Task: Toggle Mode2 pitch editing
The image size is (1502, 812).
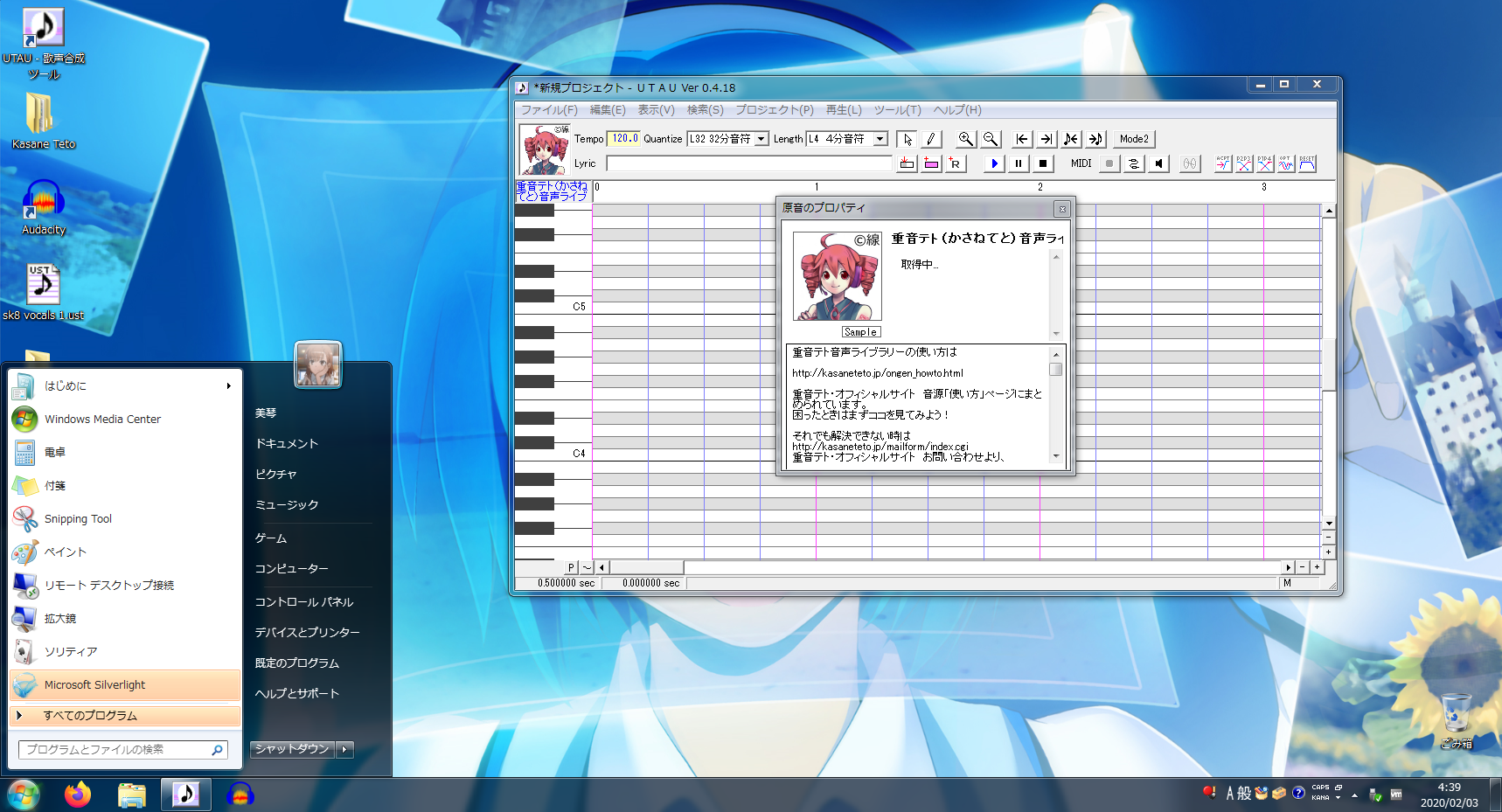Action: pyautogui.click(x=1134, y=139)
